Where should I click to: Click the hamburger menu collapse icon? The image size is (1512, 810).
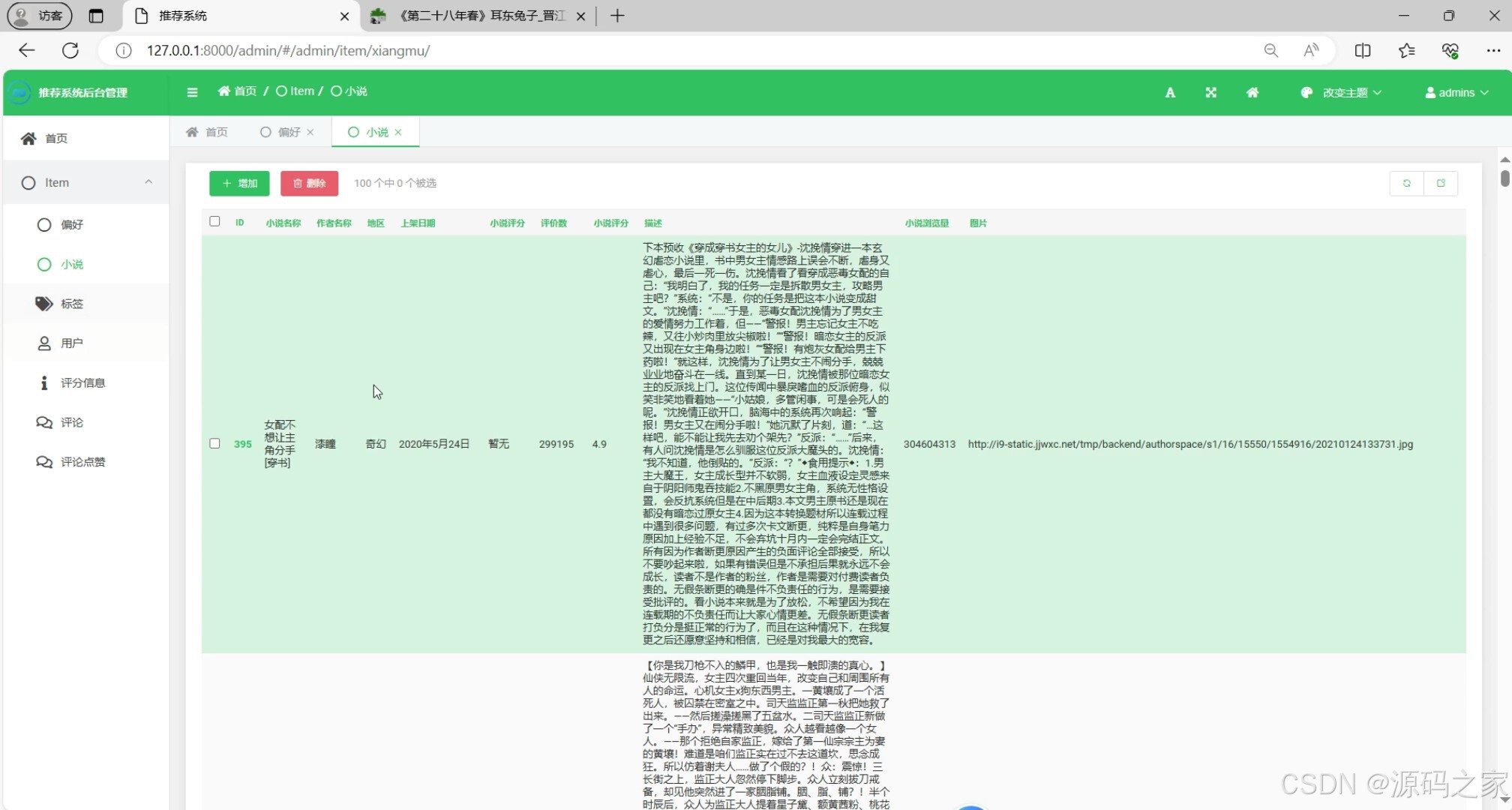click(x=192, y=92)
